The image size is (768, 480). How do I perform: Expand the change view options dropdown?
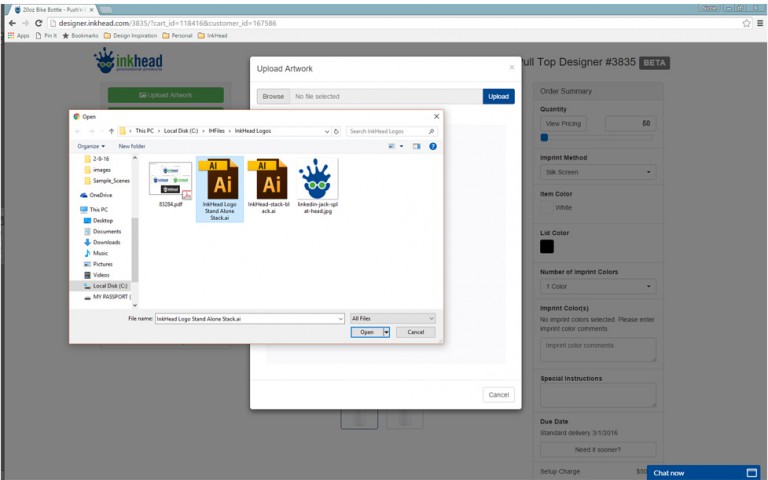coord(402,146)
